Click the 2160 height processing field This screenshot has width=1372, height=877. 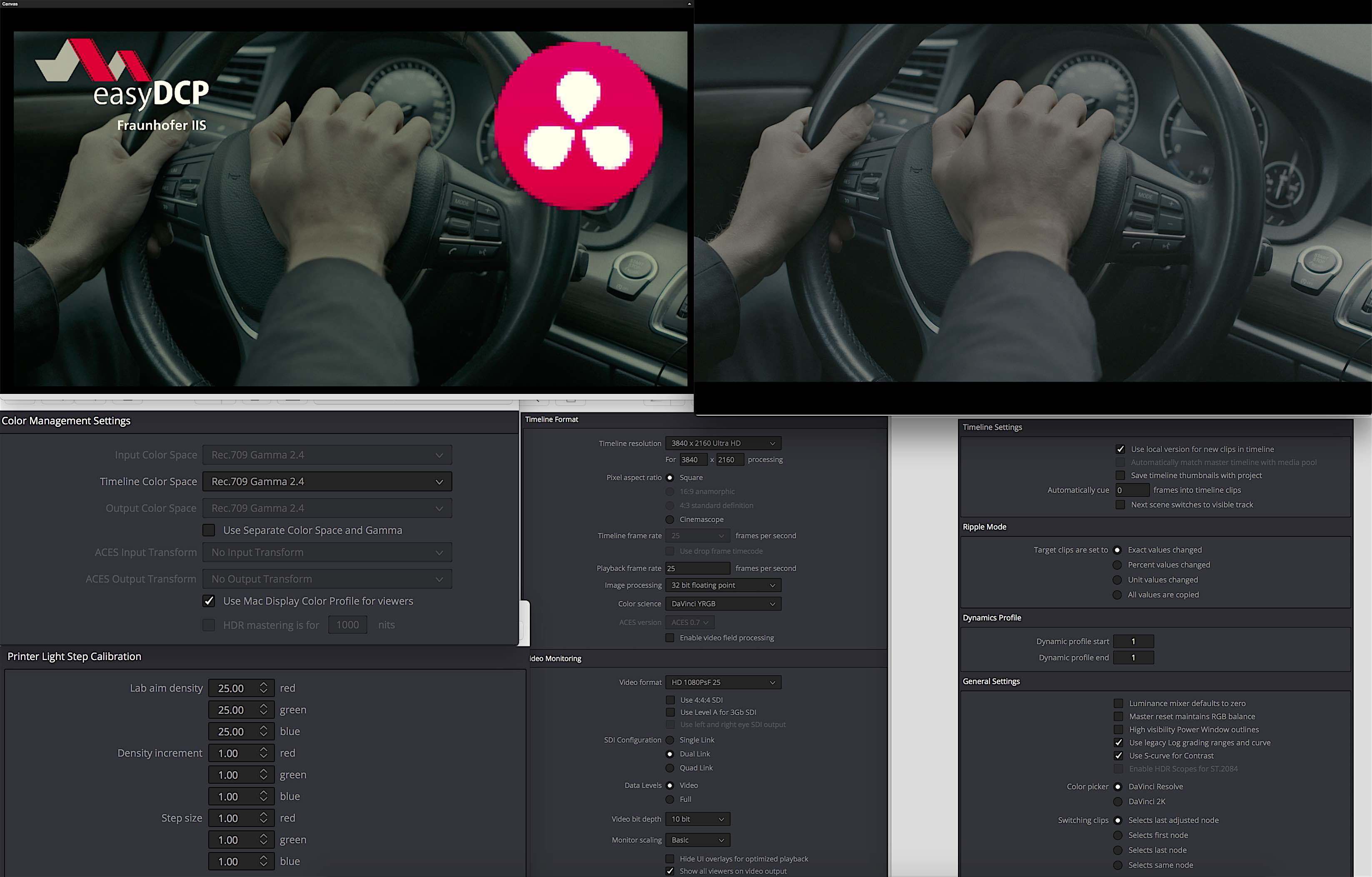coord(730,460)
